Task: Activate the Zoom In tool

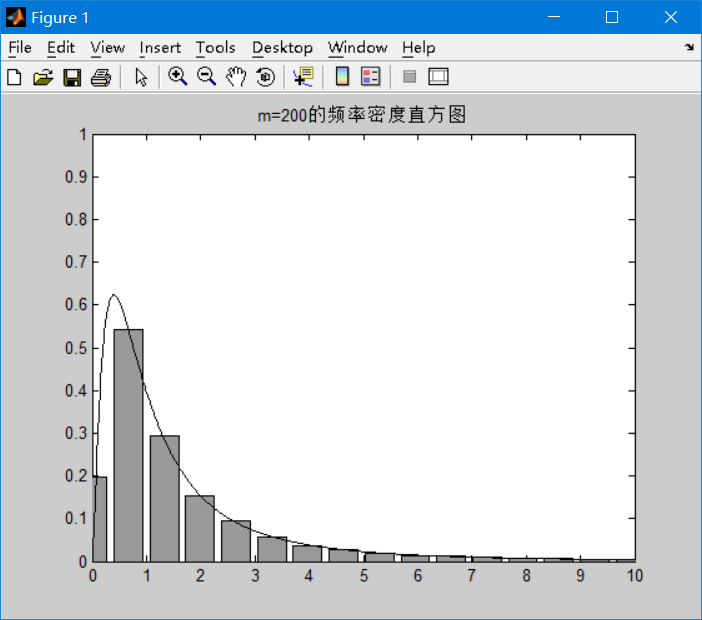Action: 178,77
